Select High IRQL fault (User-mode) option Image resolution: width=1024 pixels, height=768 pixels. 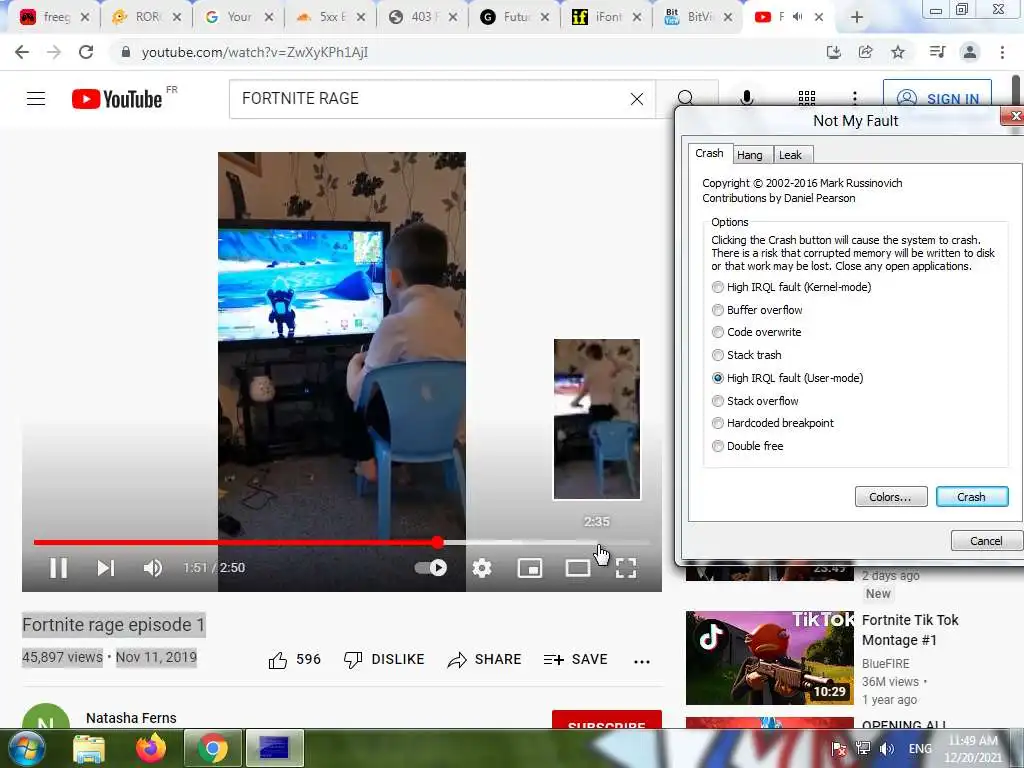point(788,378)
